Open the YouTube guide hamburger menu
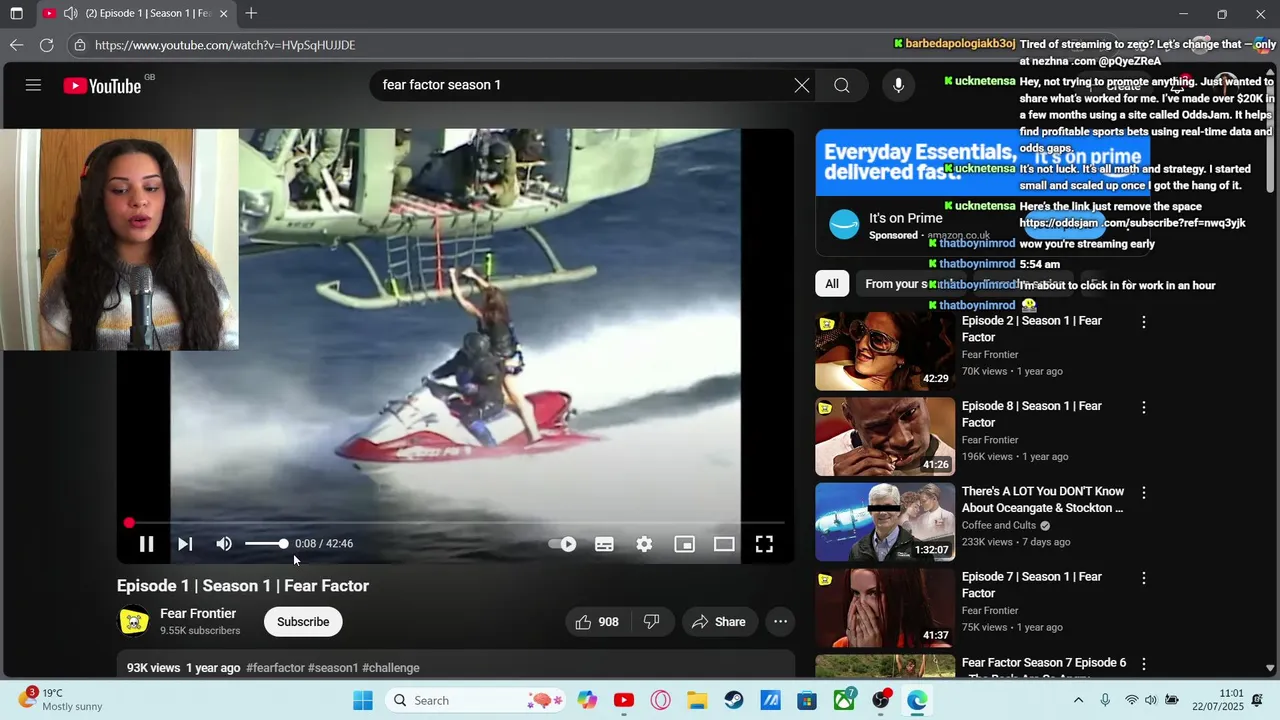 point(33,85)
